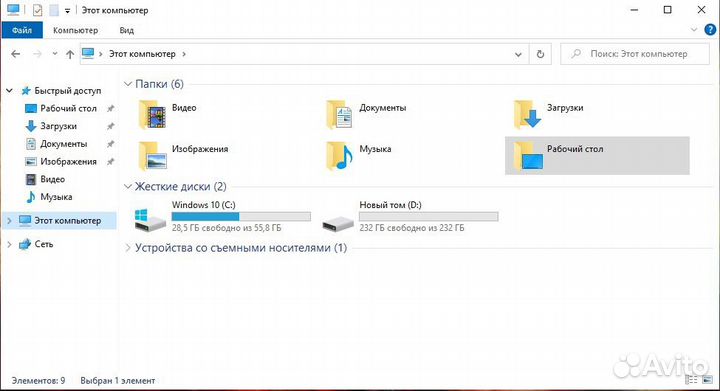The image size is (720, 391).
Task: Open the Файл menu
Action: tap(22, 30)
